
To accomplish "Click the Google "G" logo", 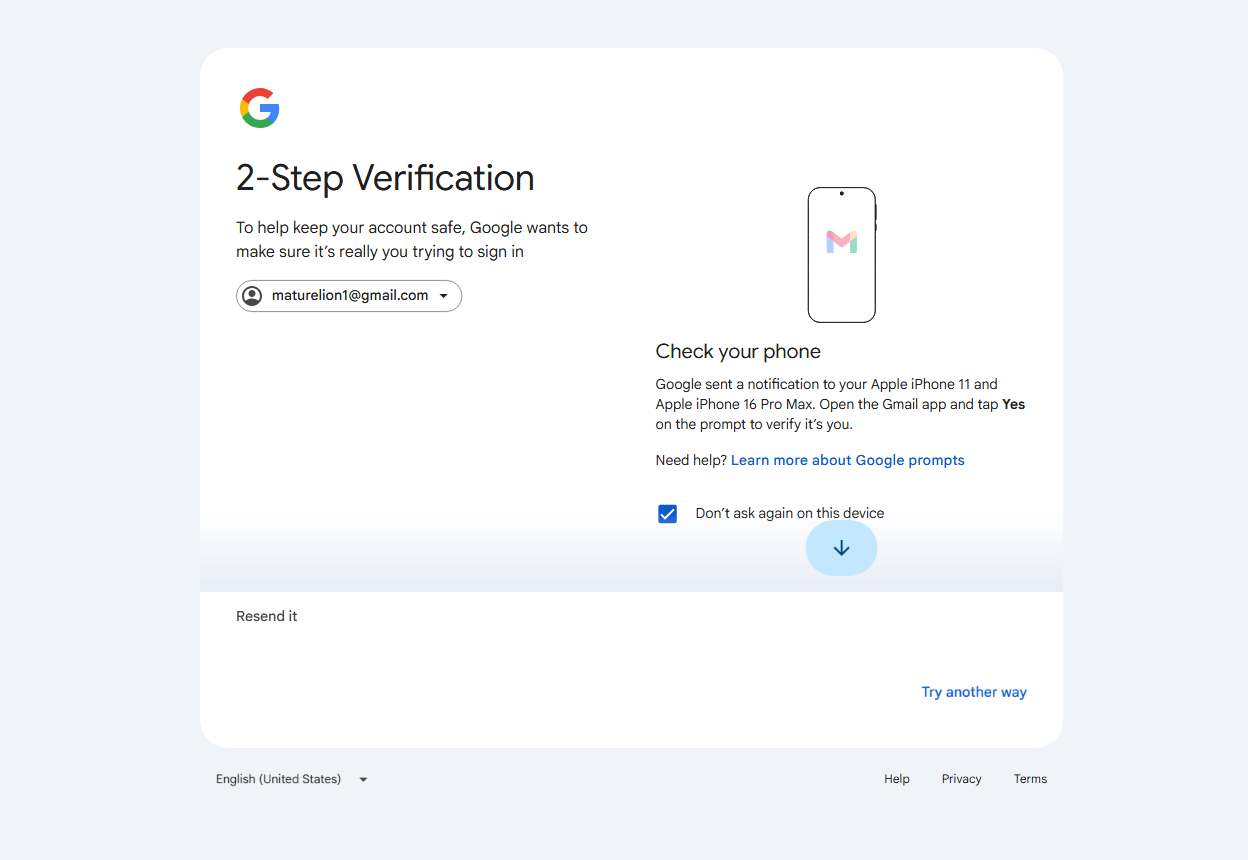I will point(259,108).
